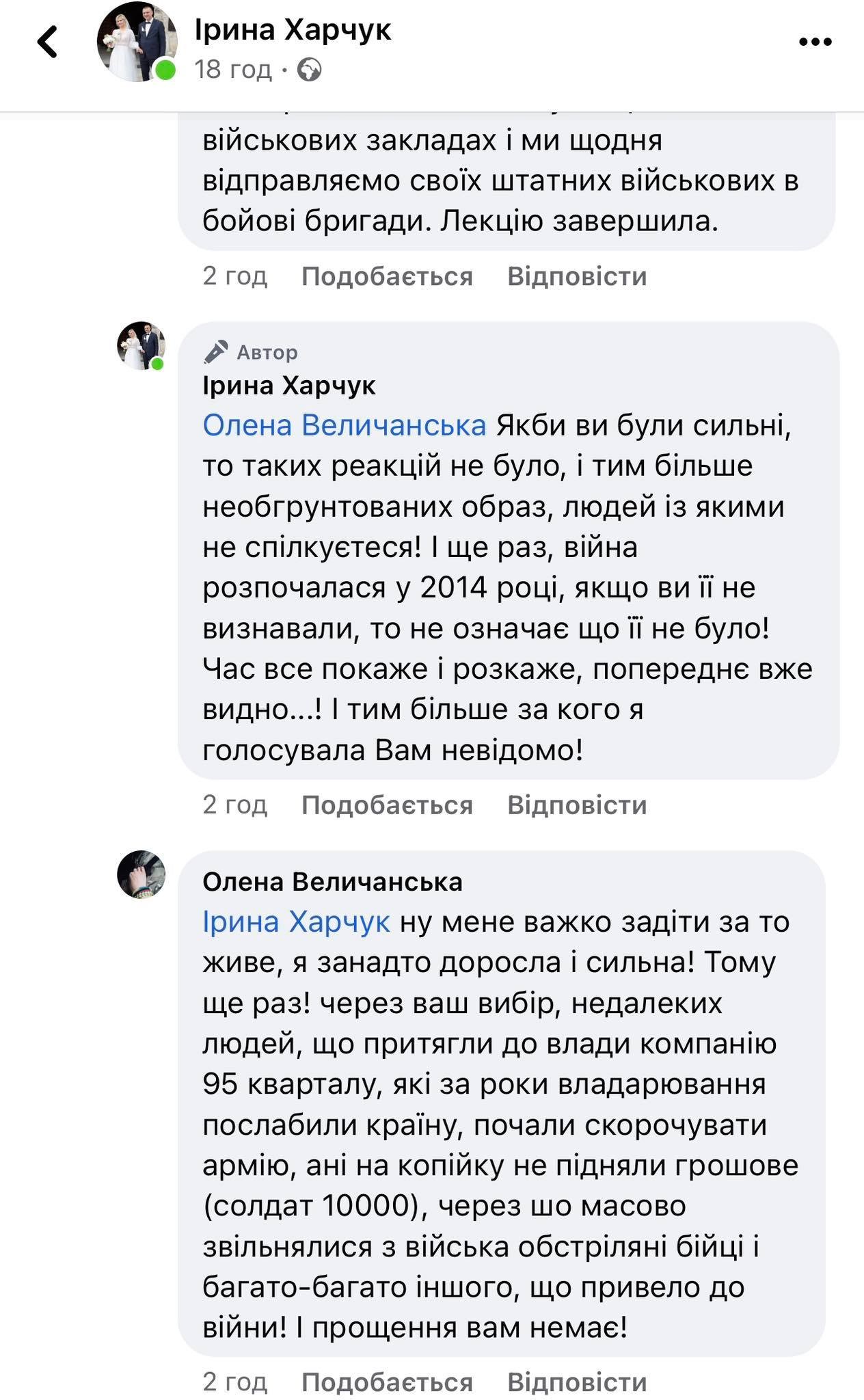Image resolution: width=864 pixels, height=1400 pixels.
Task: Tap Ірина Харчук name in the header
Action: 293,30
